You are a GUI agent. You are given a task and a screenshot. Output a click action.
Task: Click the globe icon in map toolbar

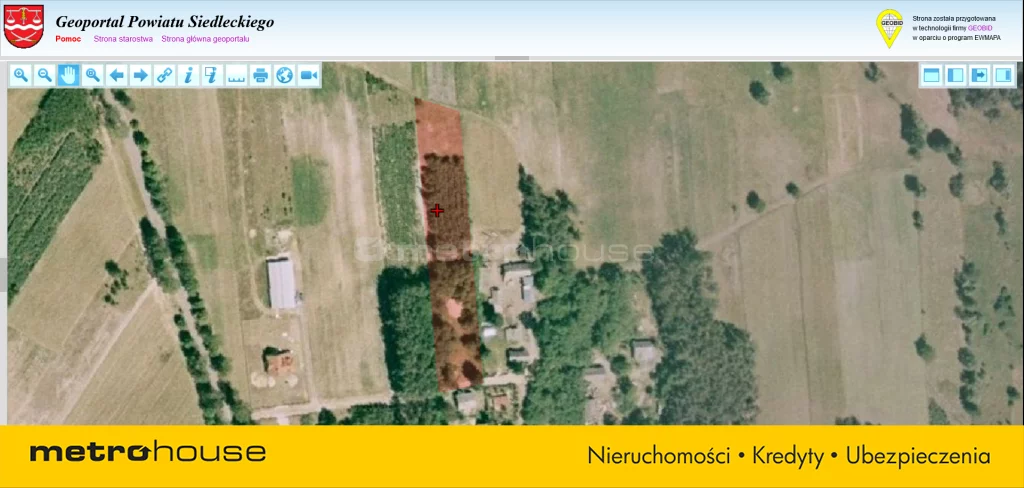pos(284,75)
